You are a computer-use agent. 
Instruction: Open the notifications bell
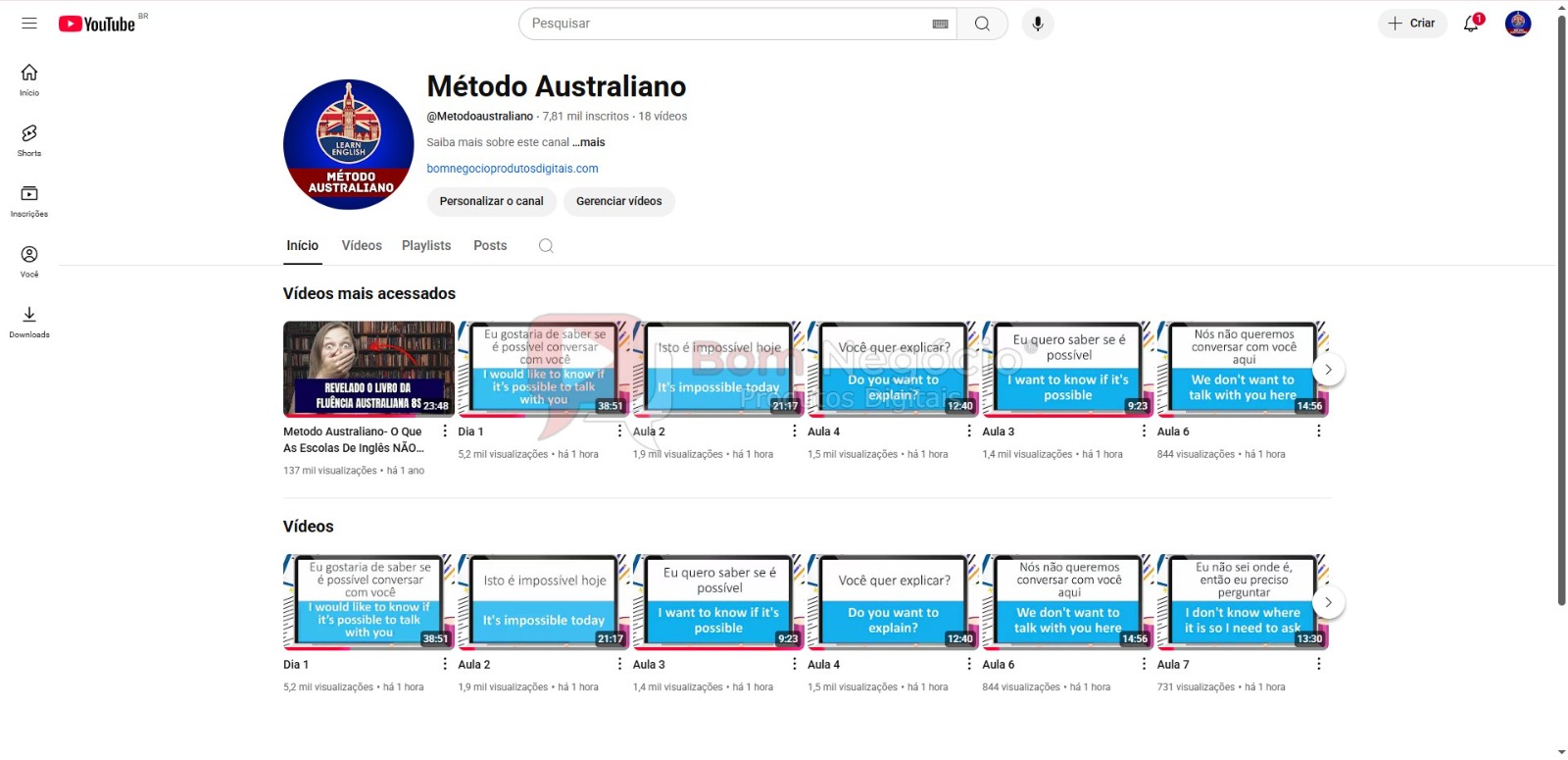coord(1471,24)
